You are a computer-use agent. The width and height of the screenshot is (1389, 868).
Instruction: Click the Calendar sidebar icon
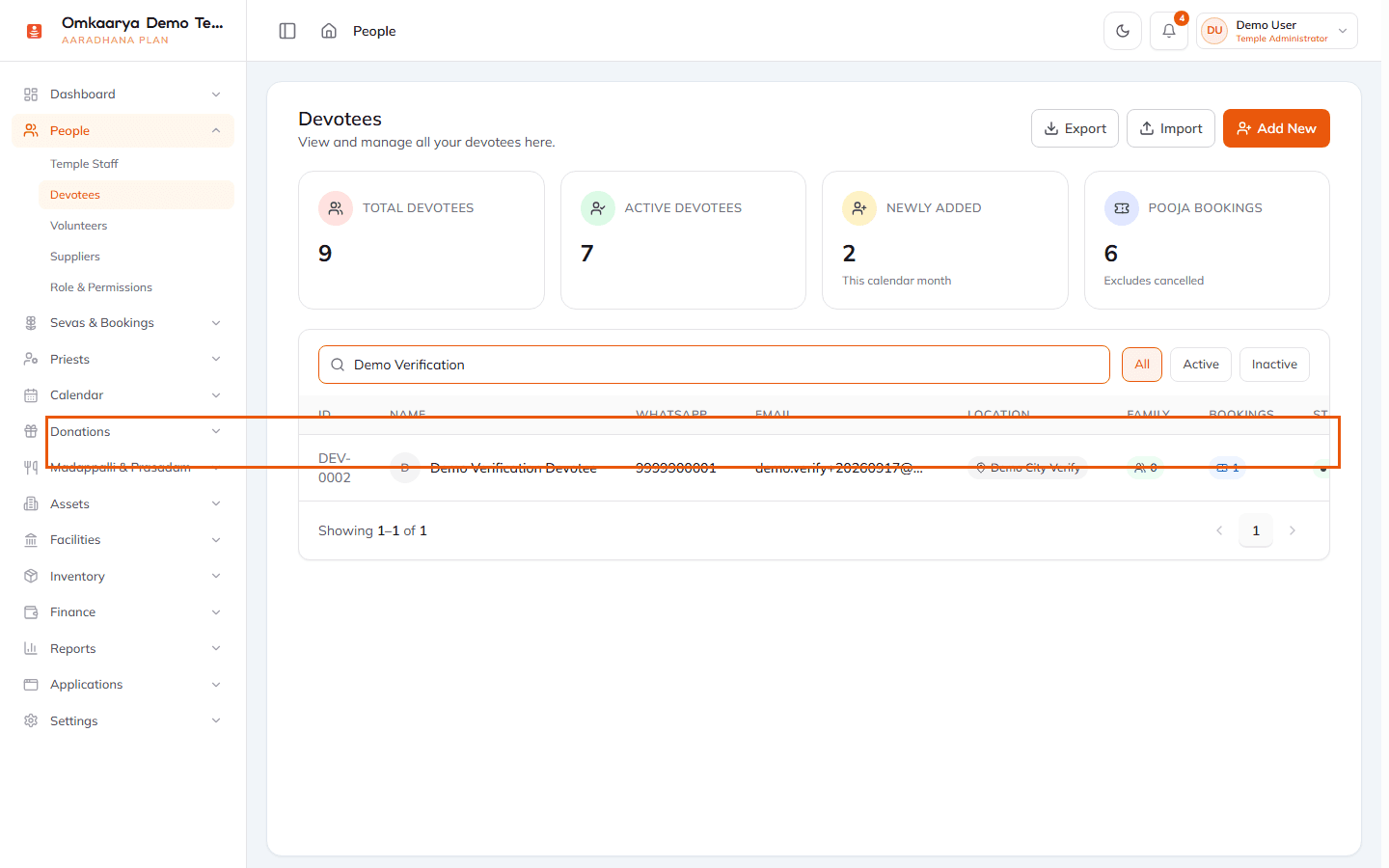click(x=31, y=395)
